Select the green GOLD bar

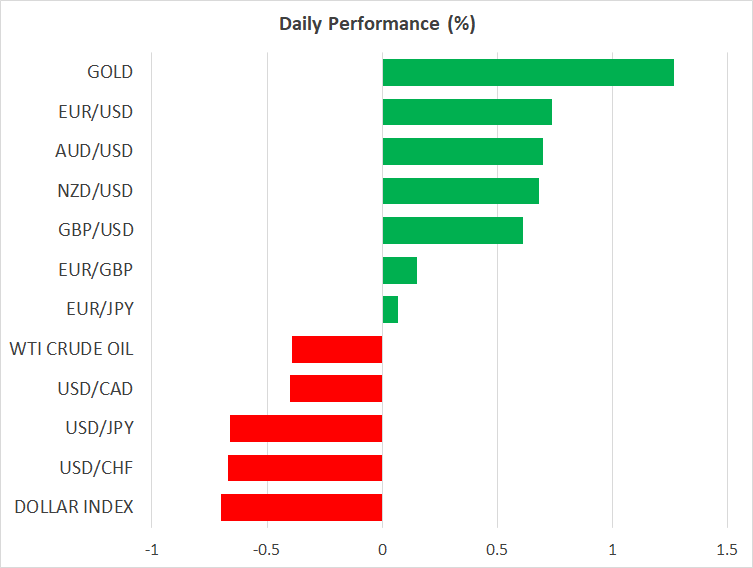[528, 73]
